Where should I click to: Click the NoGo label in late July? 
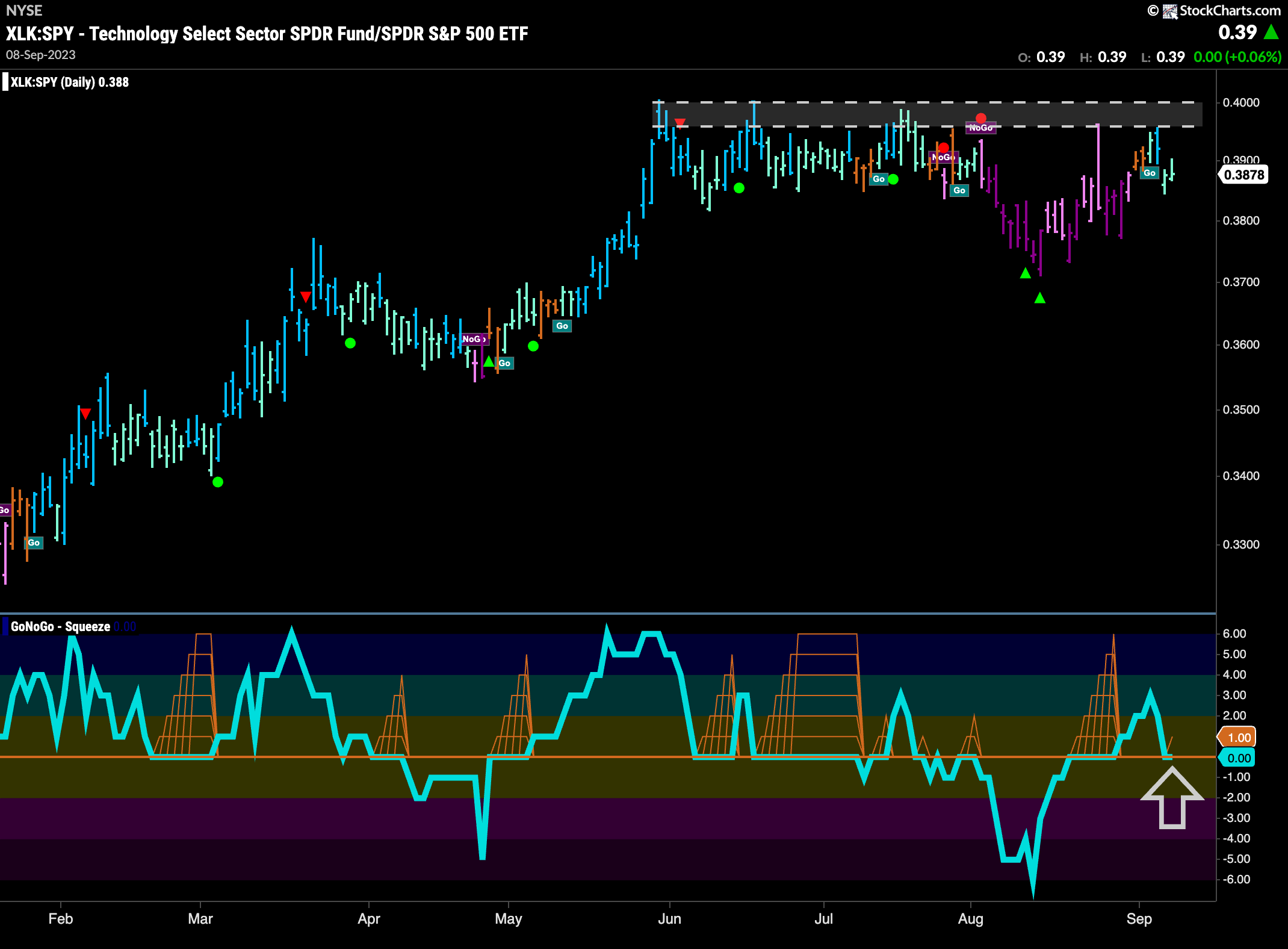(x=943, y=157)
